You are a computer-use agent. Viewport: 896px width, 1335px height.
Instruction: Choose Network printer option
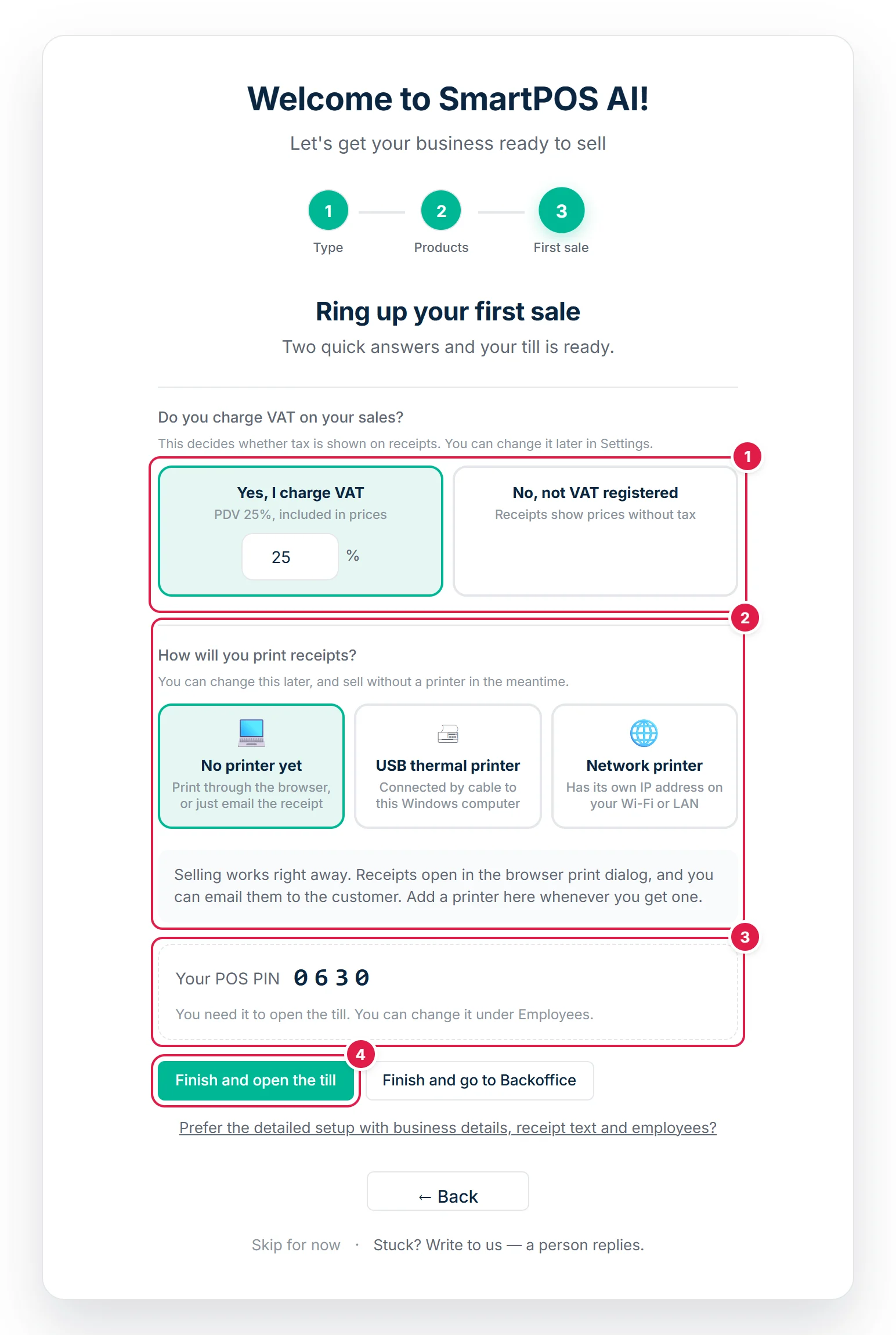coord(644,766)
